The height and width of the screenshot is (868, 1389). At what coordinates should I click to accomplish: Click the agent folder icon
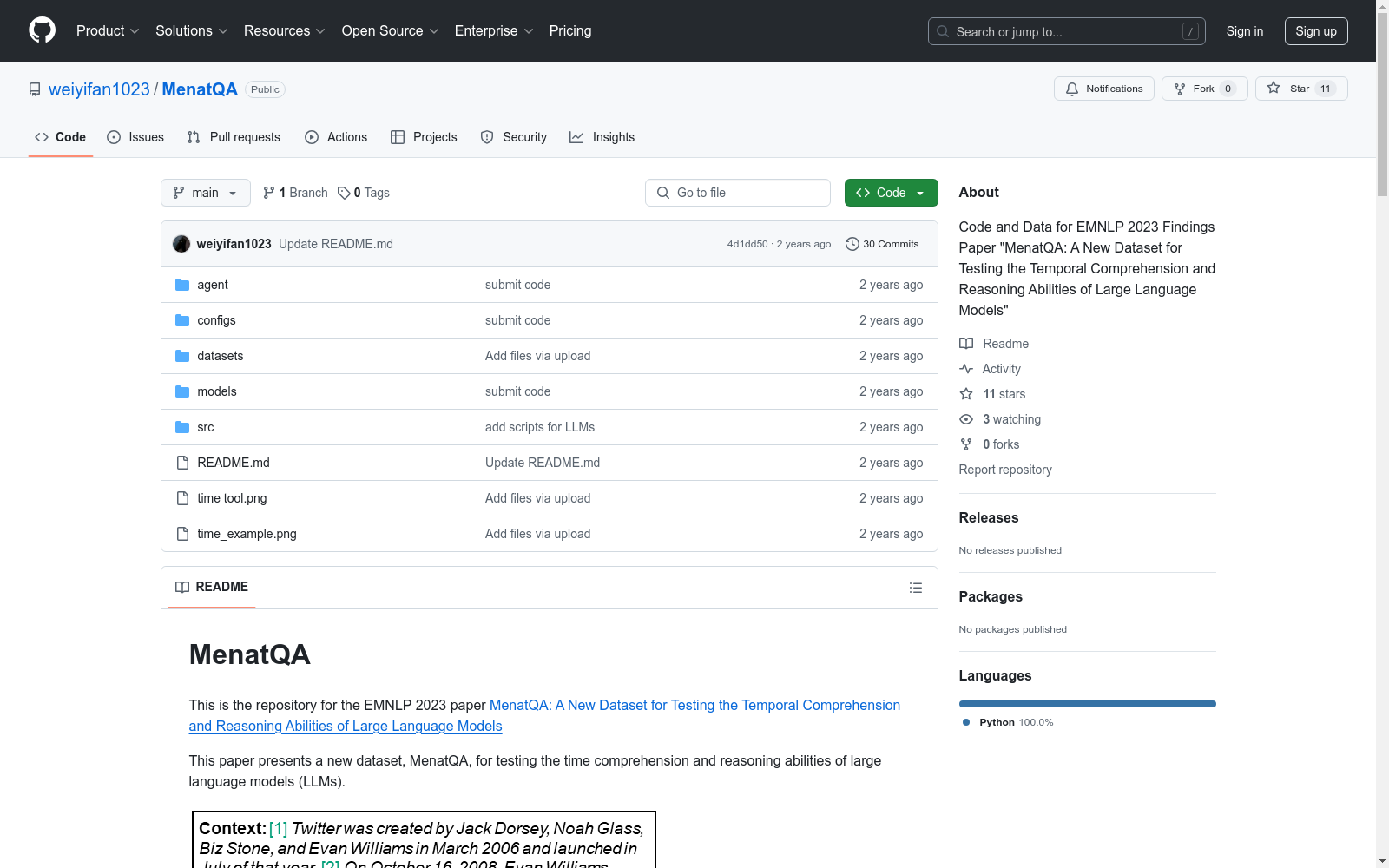[182, 285]
